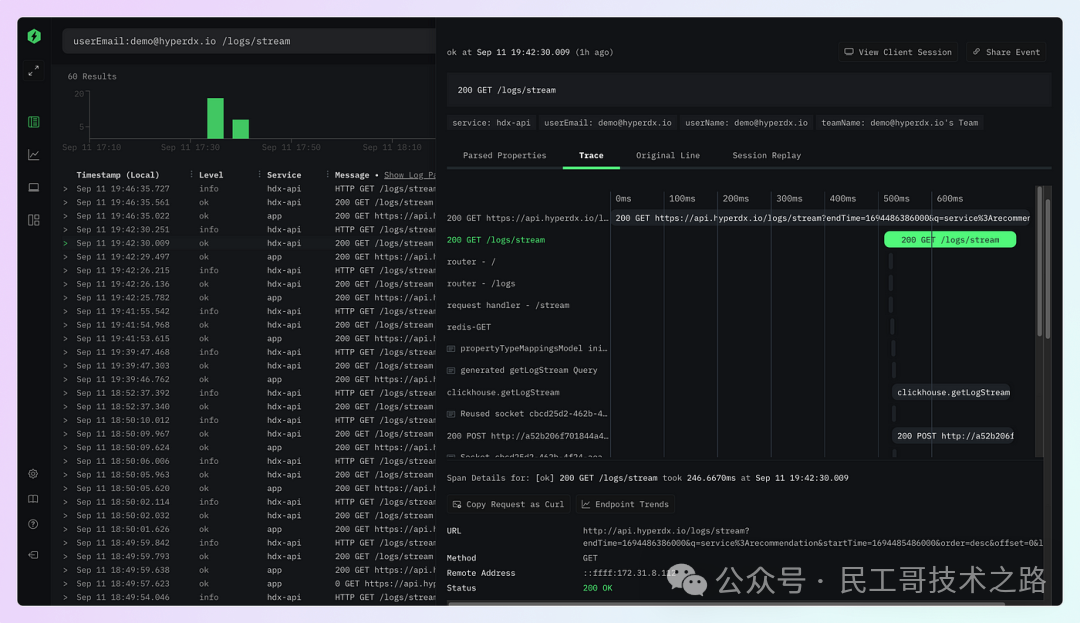Click the help question mark icon
This screenshot has height=623, width=1080.
[x=33, y=525]
